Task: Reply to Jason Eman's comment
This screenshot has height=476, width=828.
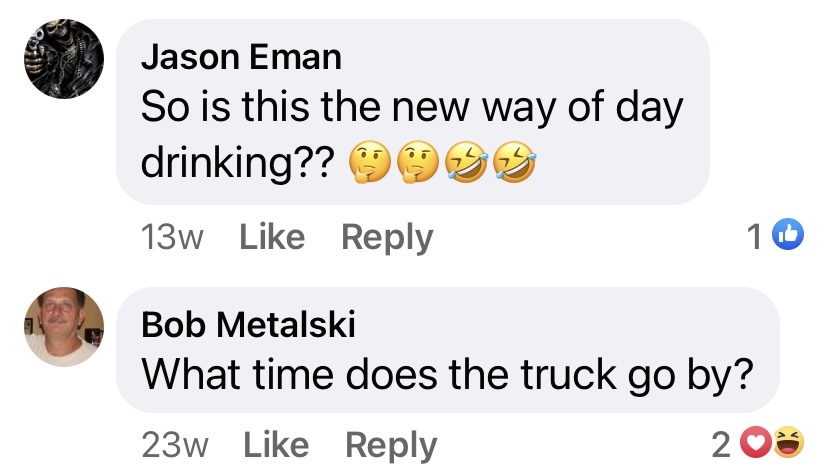Action: click(387, 237)
